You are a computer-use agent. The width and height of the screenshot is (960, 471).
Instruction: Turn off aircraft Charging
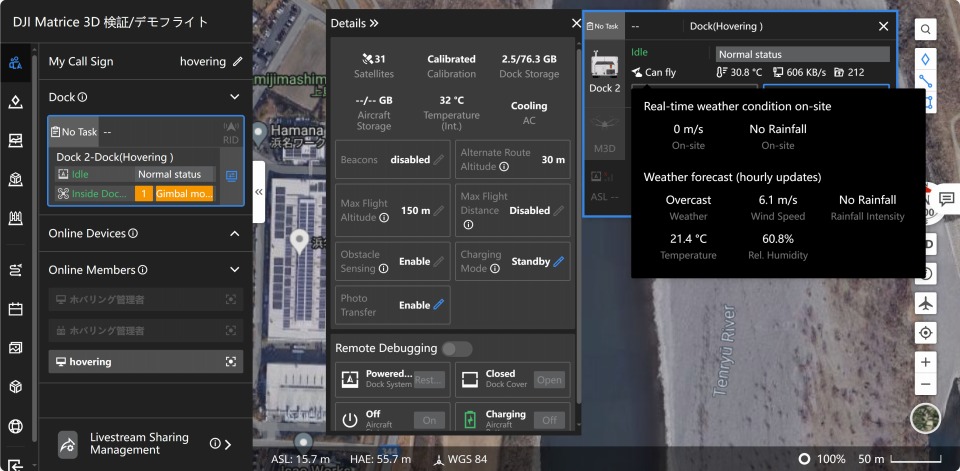tap(549, 420)
